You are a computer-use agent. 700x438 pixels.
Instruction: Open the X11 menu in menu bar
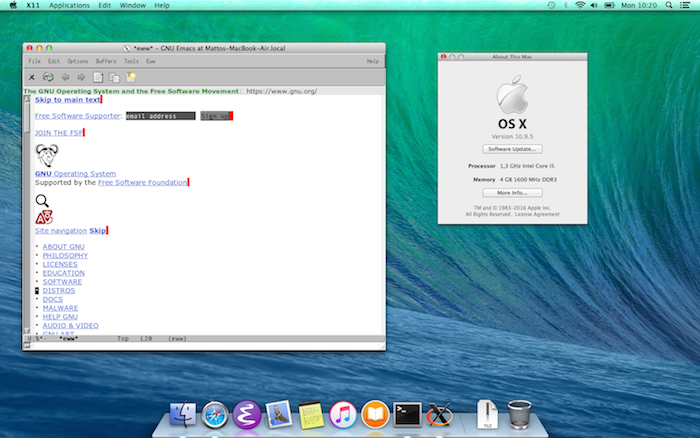point(33,5)
